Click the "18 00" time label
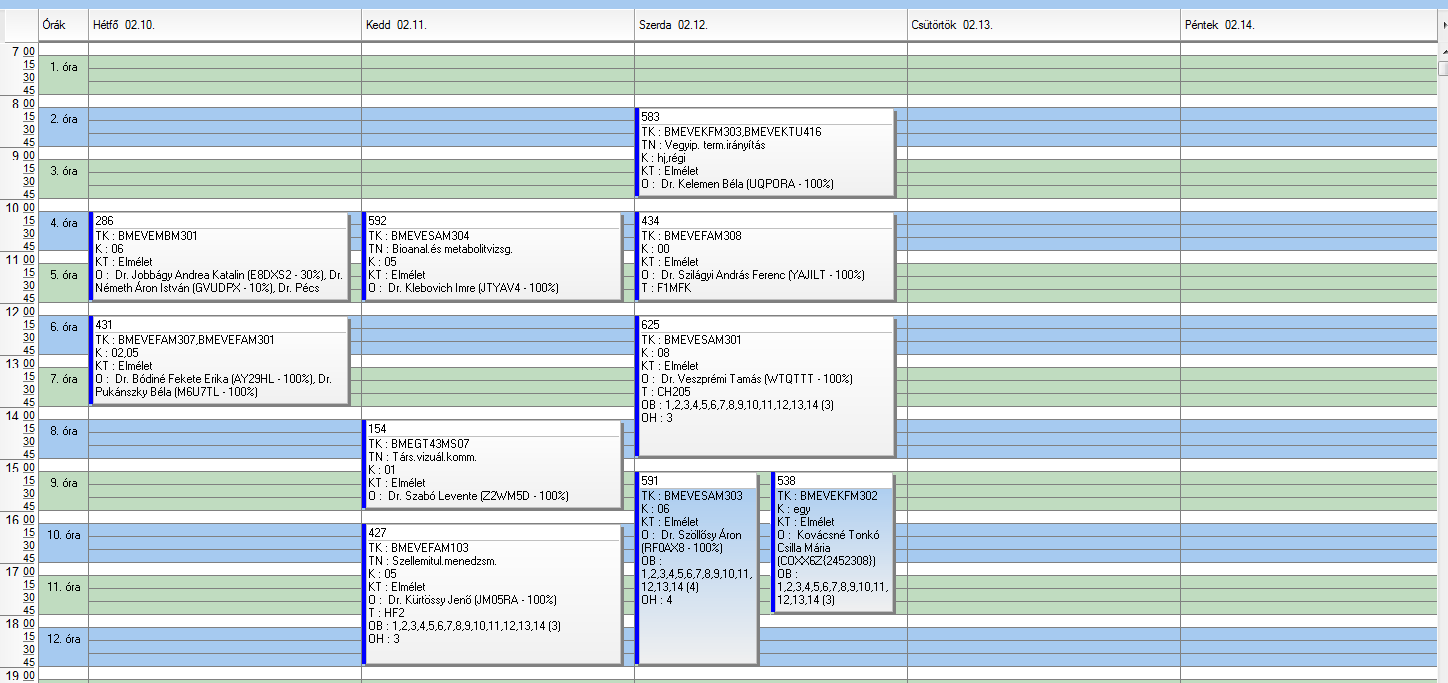The image size is (1448, 683). (20, 622)
